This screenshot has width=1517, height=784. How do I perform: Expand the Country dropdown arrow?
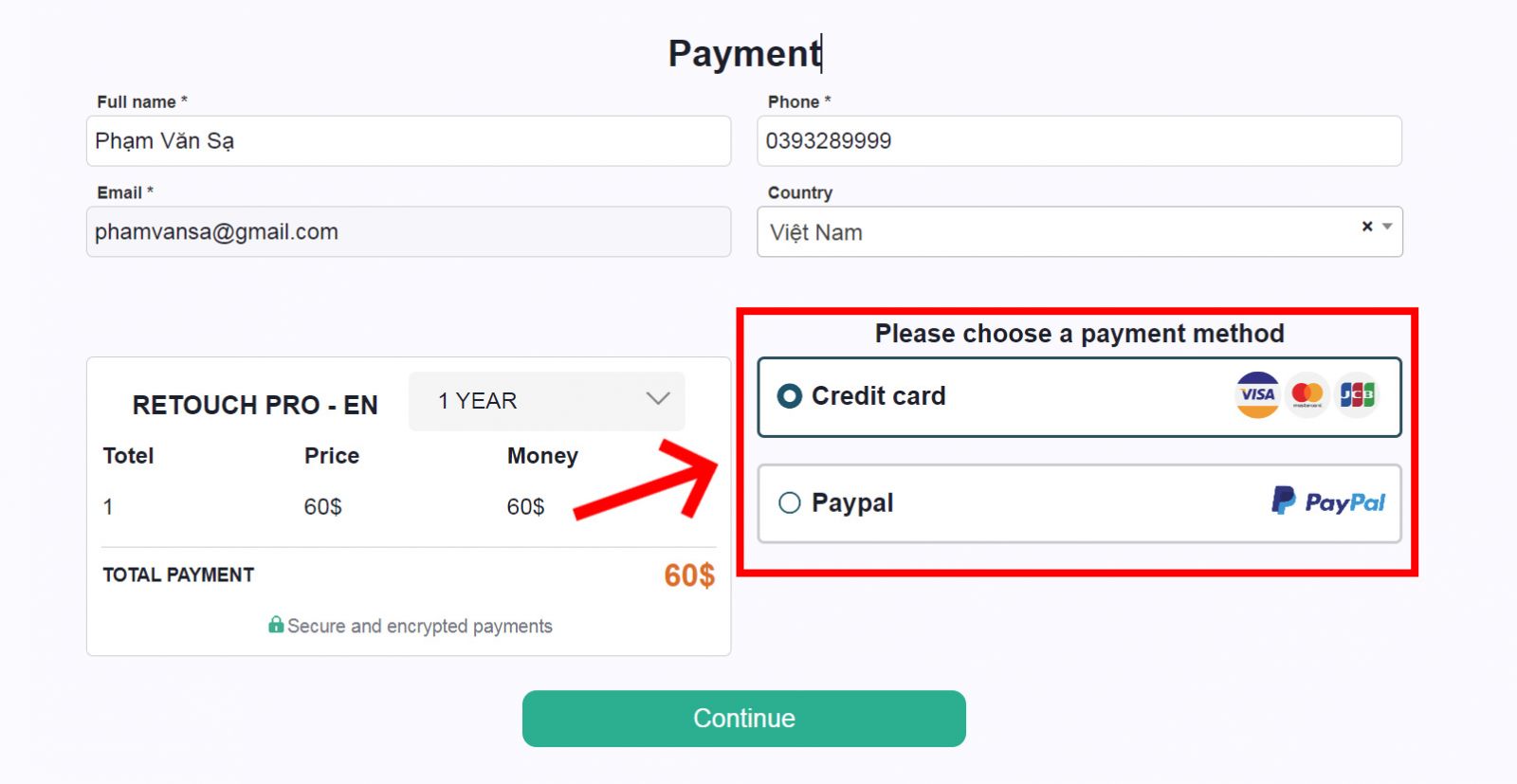pos(1387,227)
